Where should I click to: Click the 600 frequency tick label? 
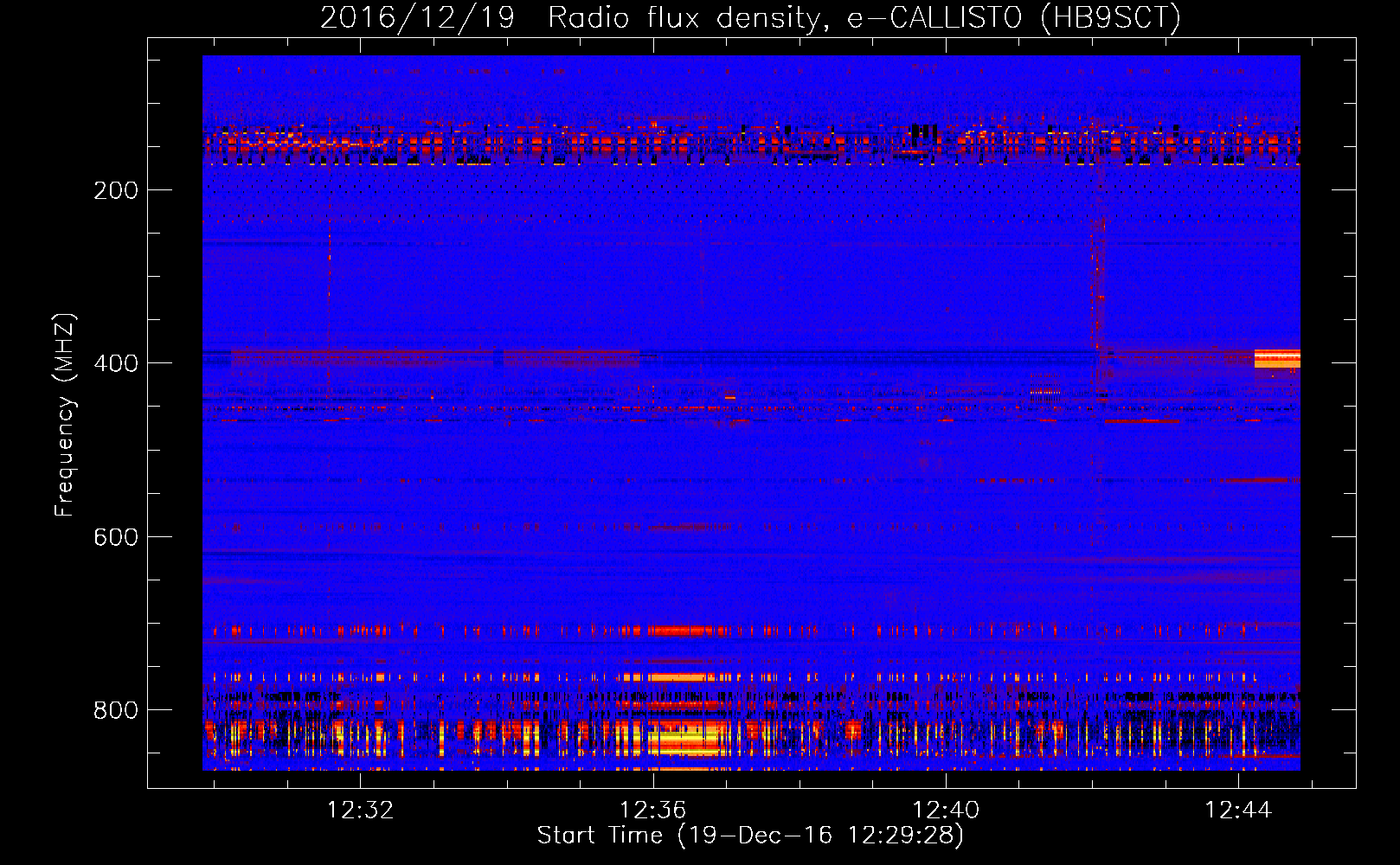tap(116, 537)
